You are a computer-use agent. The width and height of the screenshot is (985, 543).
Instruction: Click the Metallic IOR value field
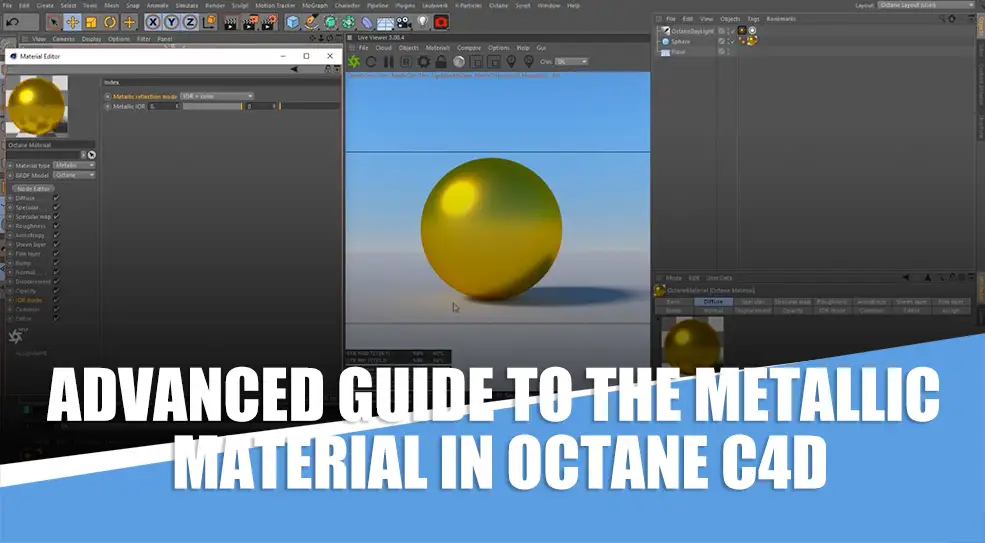pos(164,106)
